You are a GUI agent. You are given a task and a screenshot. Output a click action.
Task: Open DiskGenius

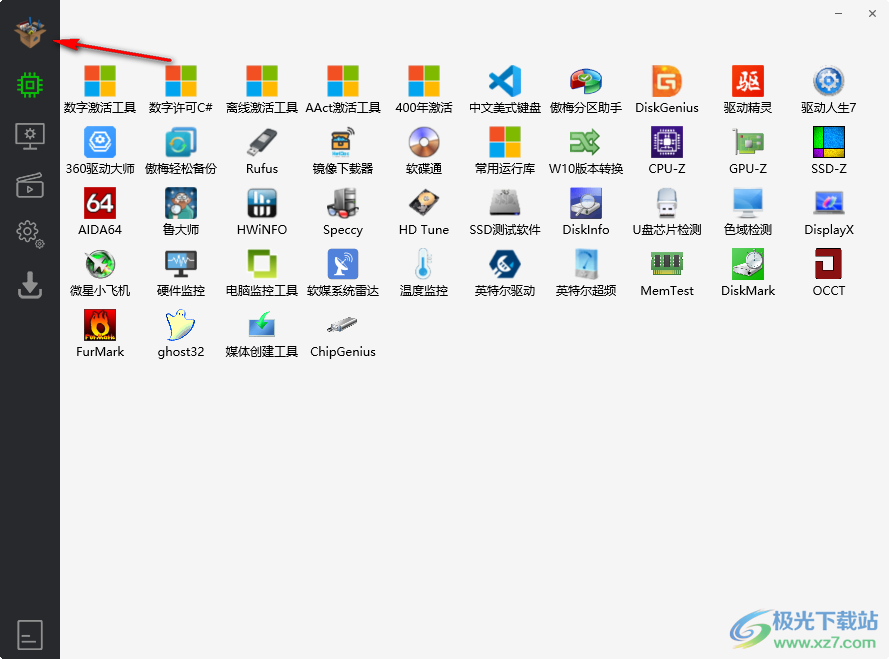pos(667,90)
